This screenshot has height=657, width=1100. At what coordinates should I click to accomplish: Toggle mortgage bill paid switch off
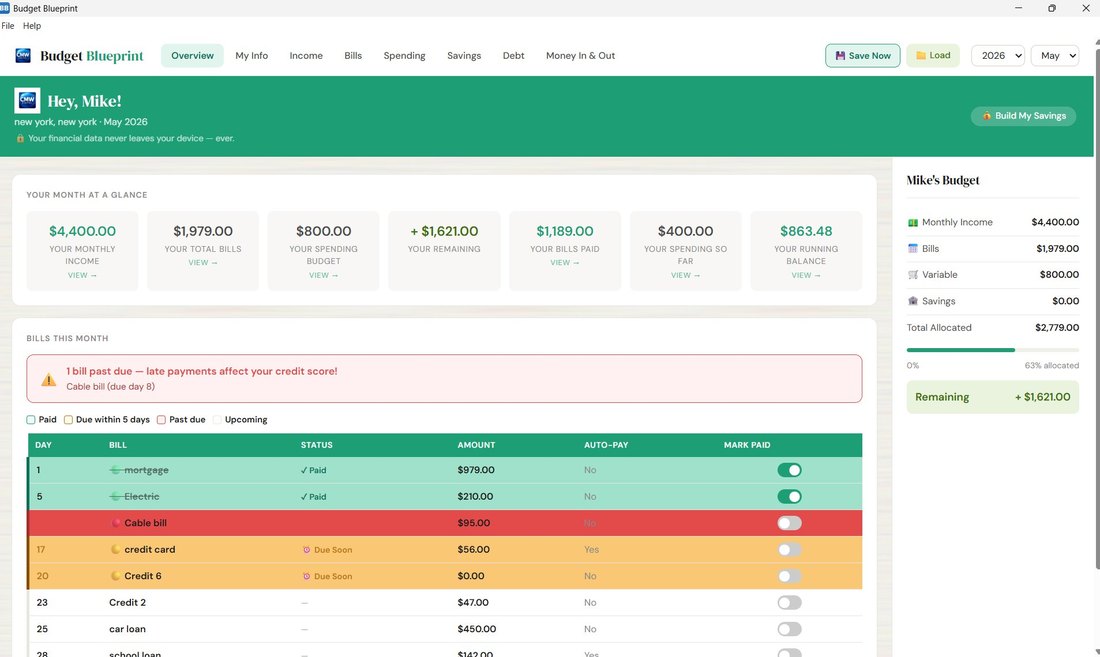pos(789,470)
